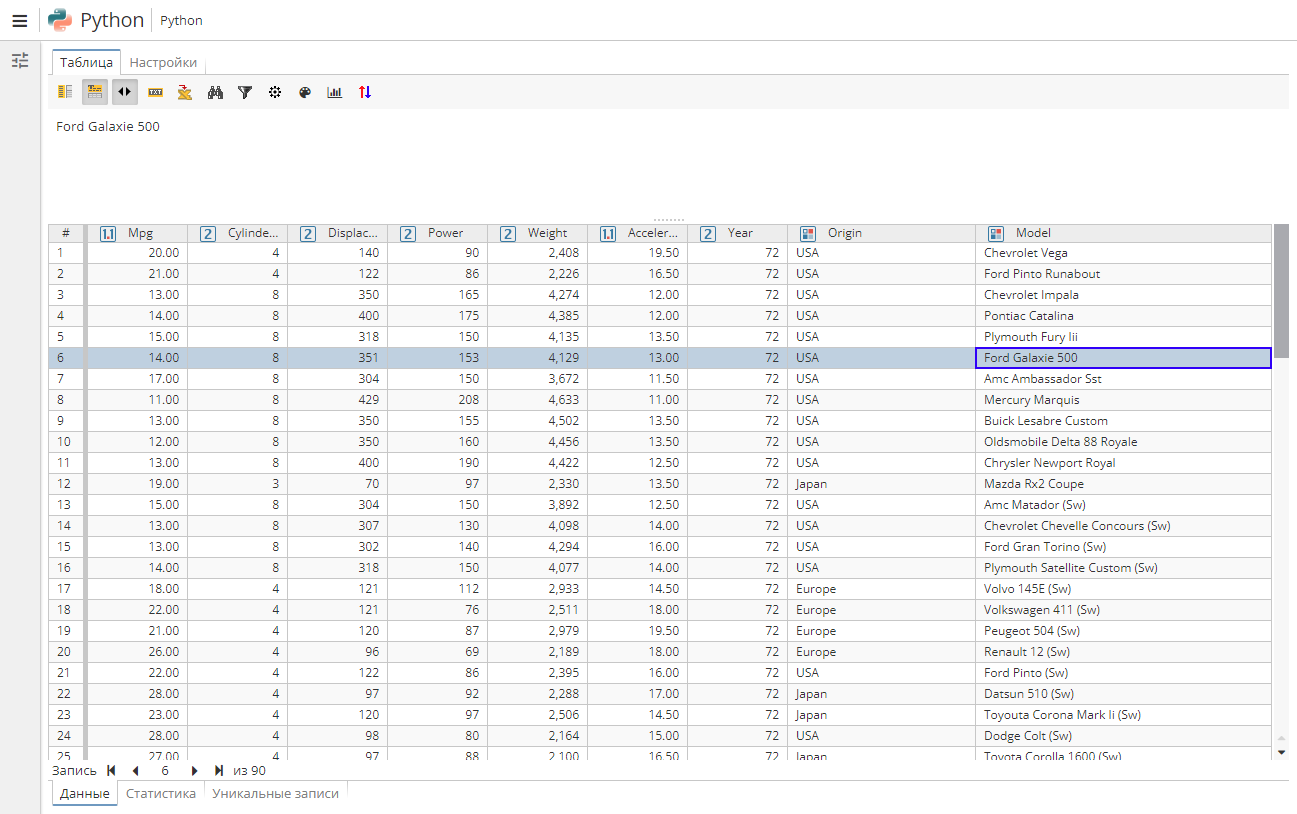Click the Renault 12 (Sw) cell
1297x814 pixels.
click(1124, 652)
